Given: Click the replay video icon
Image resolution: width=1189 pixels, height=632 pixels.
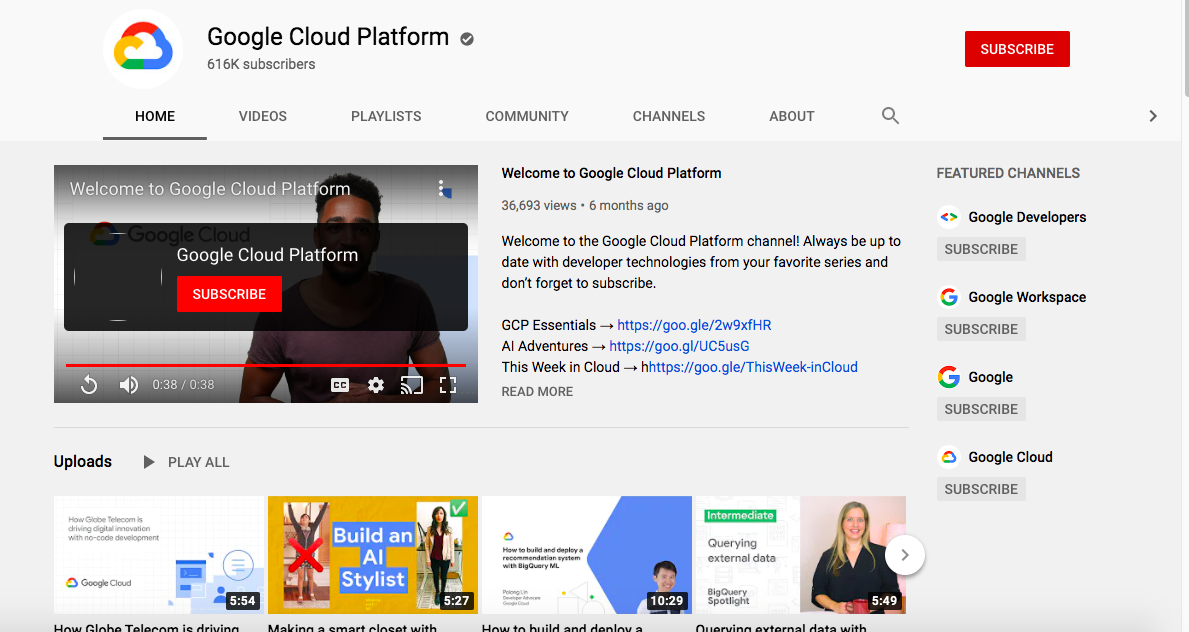Looking at the screenshot, I should pos(89,385).
